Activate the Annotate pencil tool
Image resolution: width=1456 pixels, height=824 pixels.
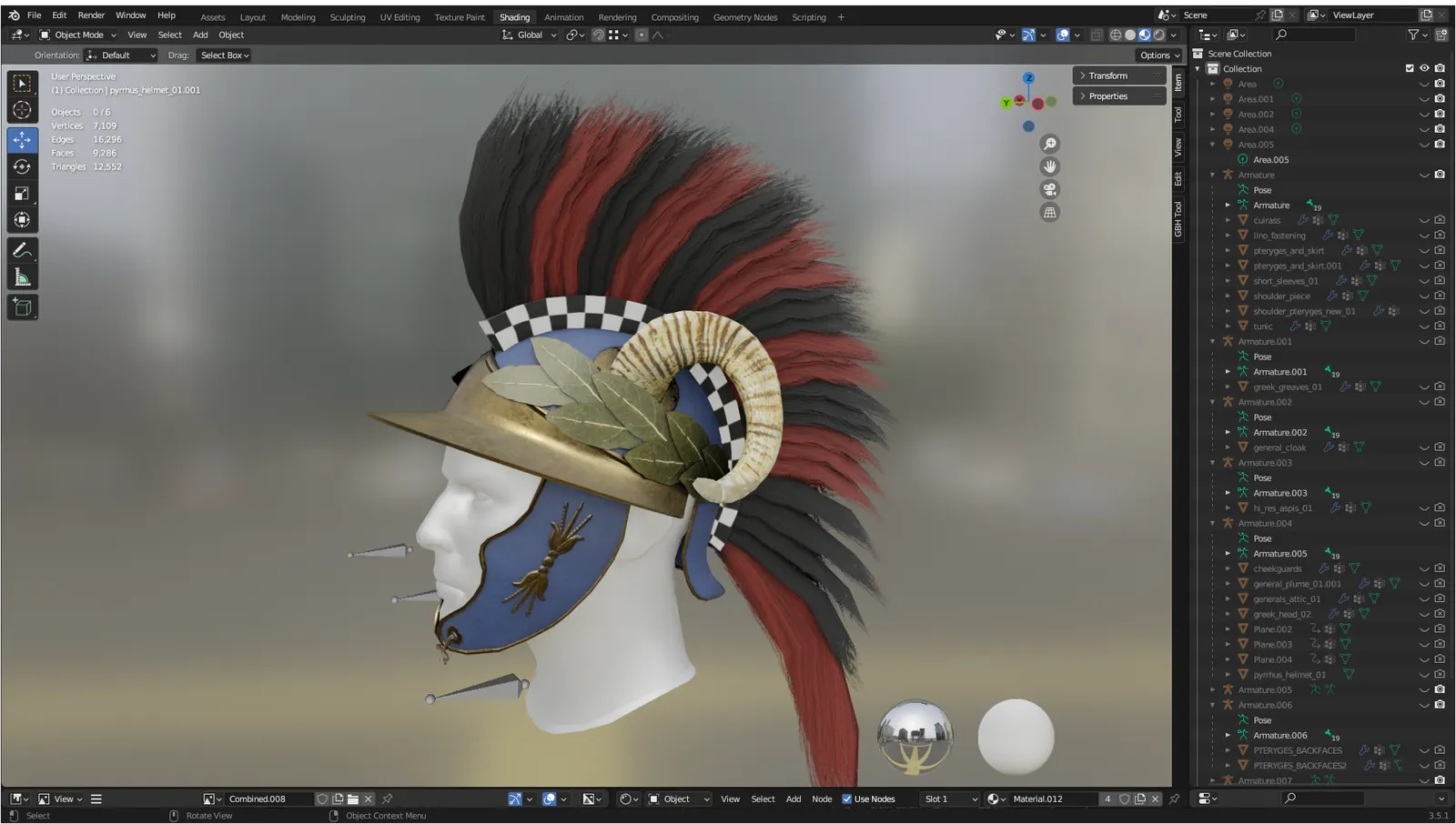pos(22,250)
